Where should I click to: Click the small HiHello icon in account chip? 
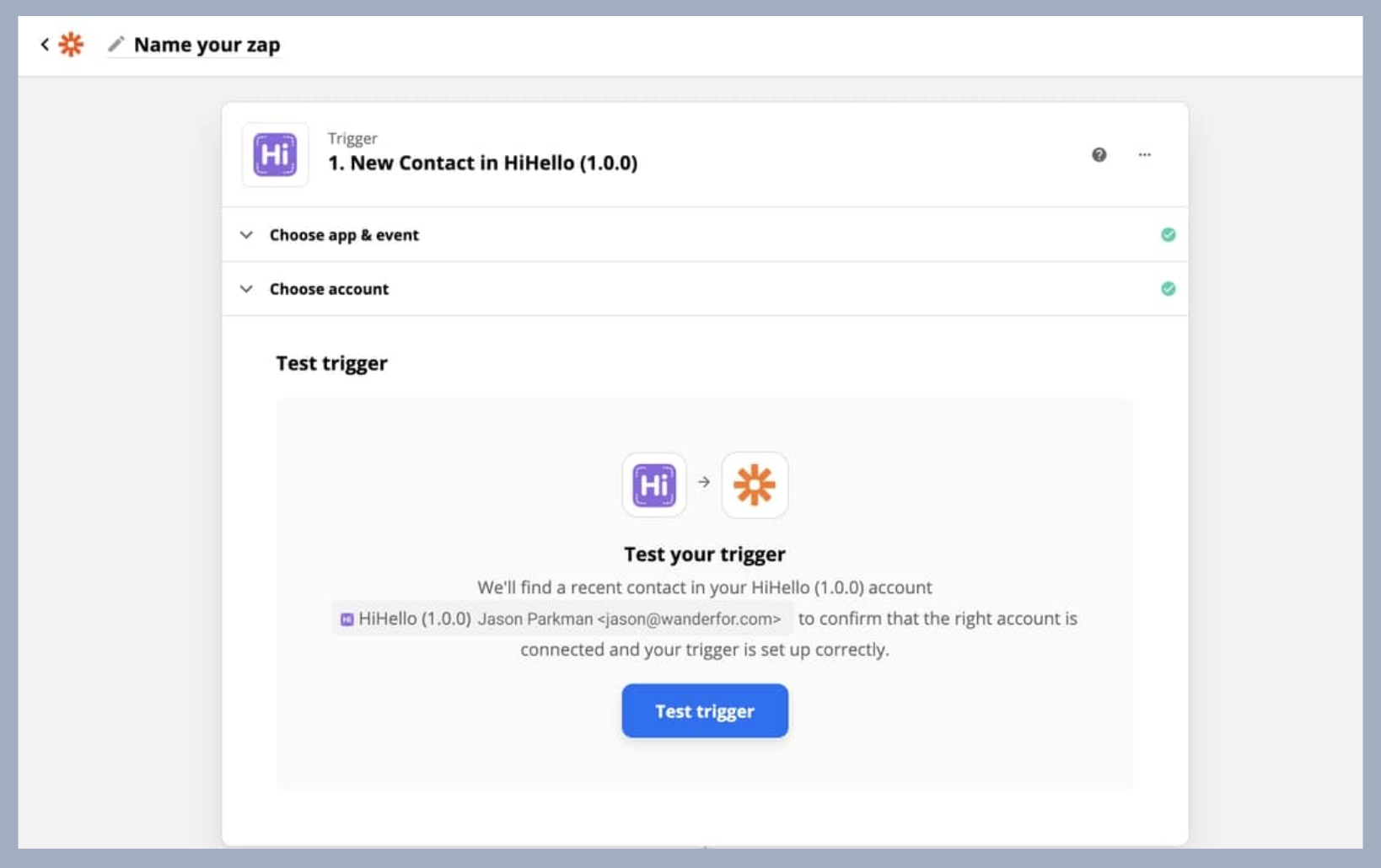coord(347,619)
